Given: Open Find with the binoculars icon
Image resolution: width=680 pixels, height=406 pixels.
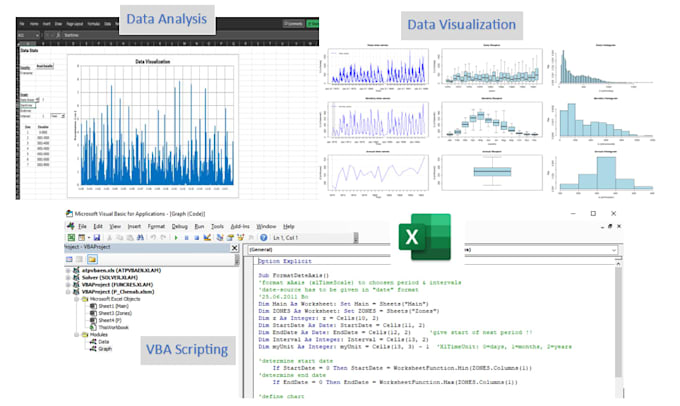Looking at the screenshot, I should point(140,238).
